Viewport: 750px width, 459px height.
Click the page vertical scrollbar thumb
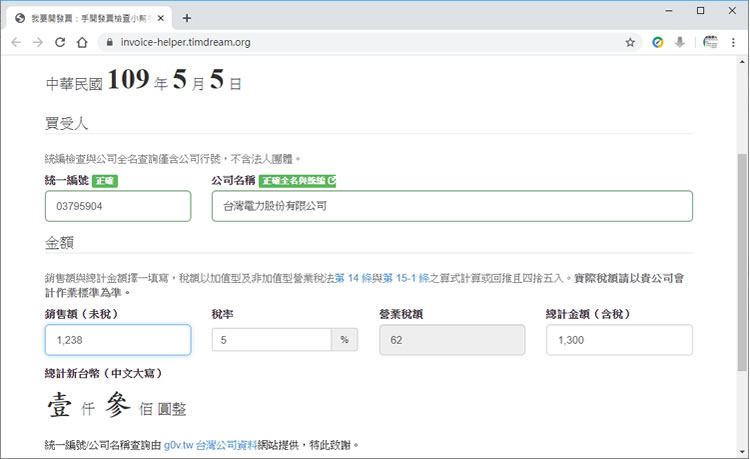coord(742,262)
